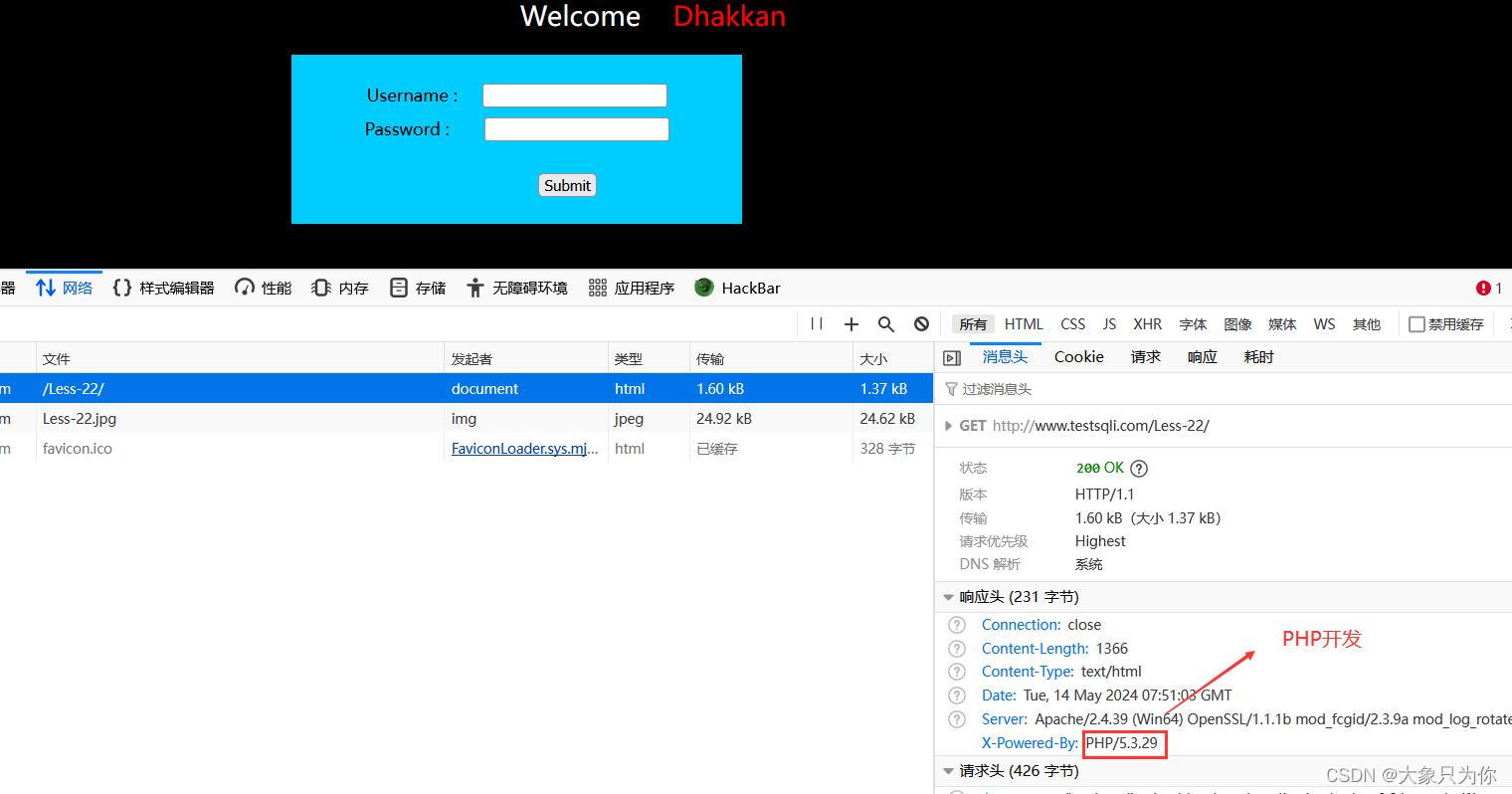The image size is (1512, 794).
Task: Open the Style Editor (样式编辑器) tab
Action: pyautogui.click(x=164, y=288)
